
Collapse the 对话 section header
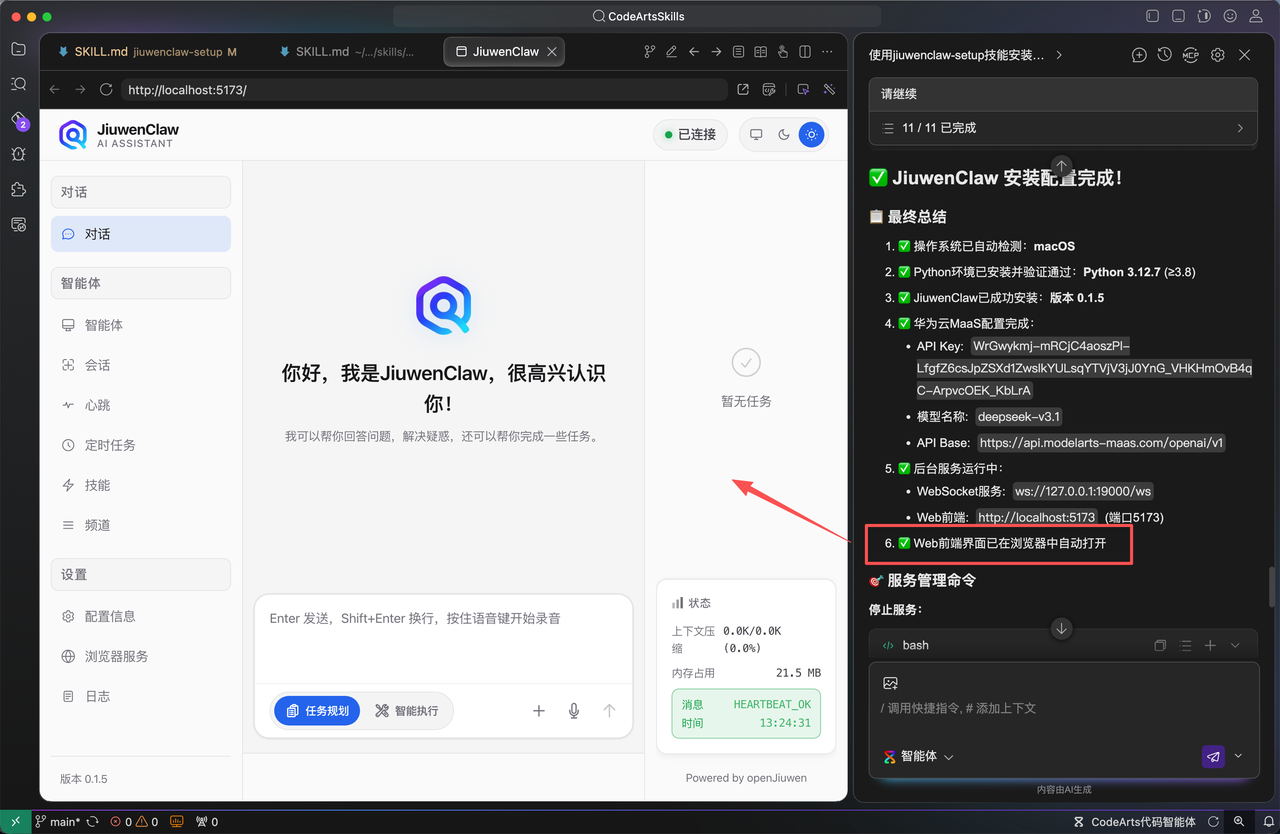tap(141, 192)
